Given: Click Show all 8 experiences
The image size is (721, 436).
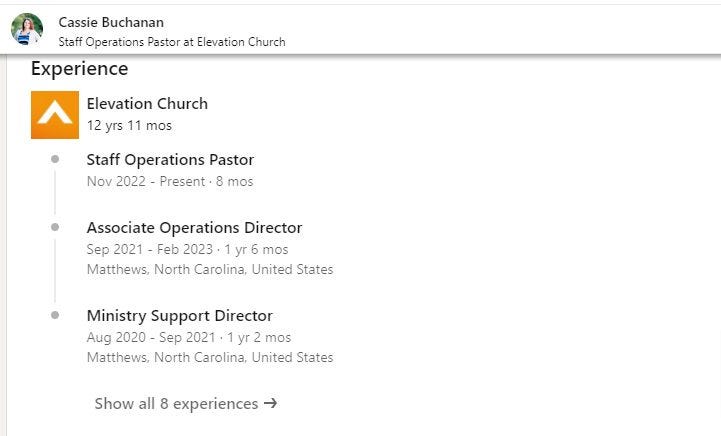Looking at the screenshot, I should tap(186, 403).
